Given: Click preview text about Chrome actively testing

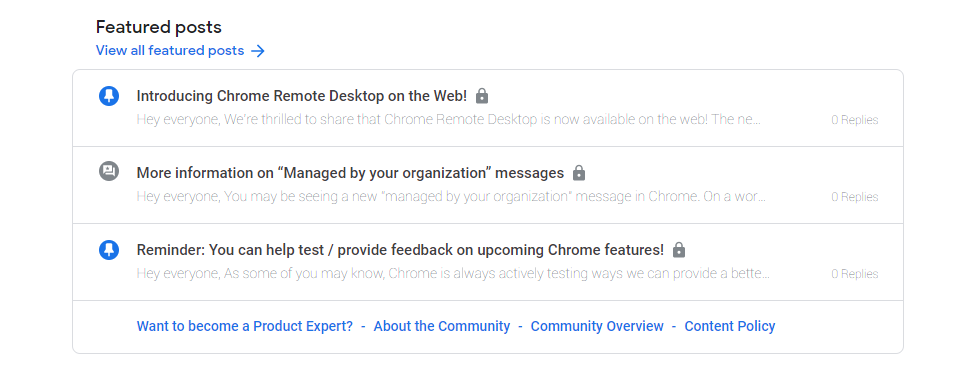Looking at the screenshot, I should 453,274.
